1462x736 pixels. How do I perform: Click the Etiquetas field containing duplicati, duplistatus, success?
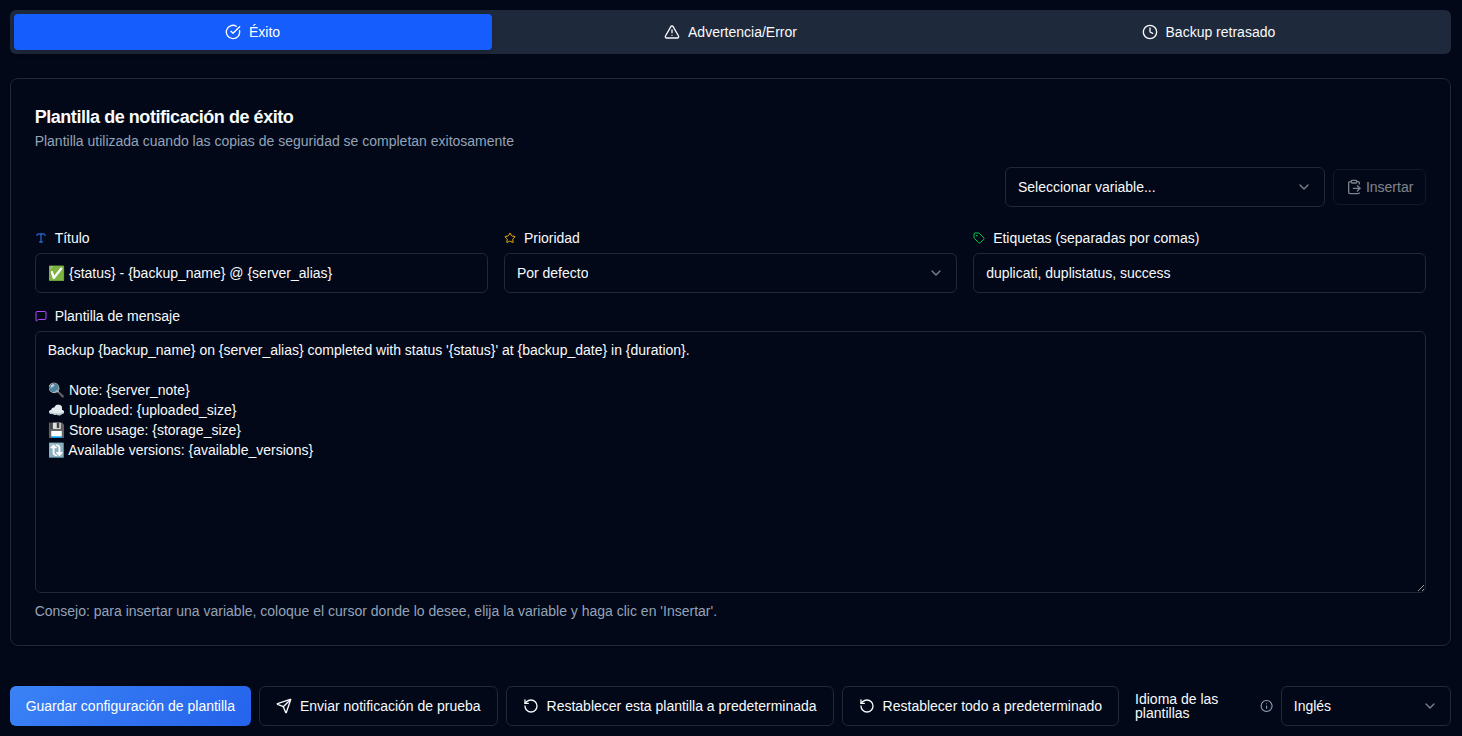(x=1198, y=272)
